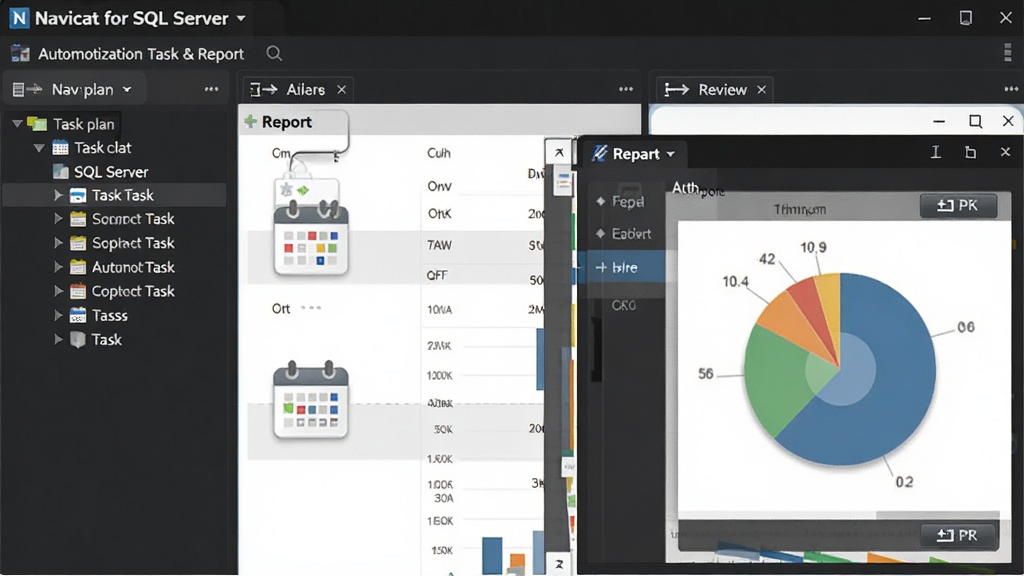
Task: Click the copy icon in Repart header
Action: click(970, 152)
